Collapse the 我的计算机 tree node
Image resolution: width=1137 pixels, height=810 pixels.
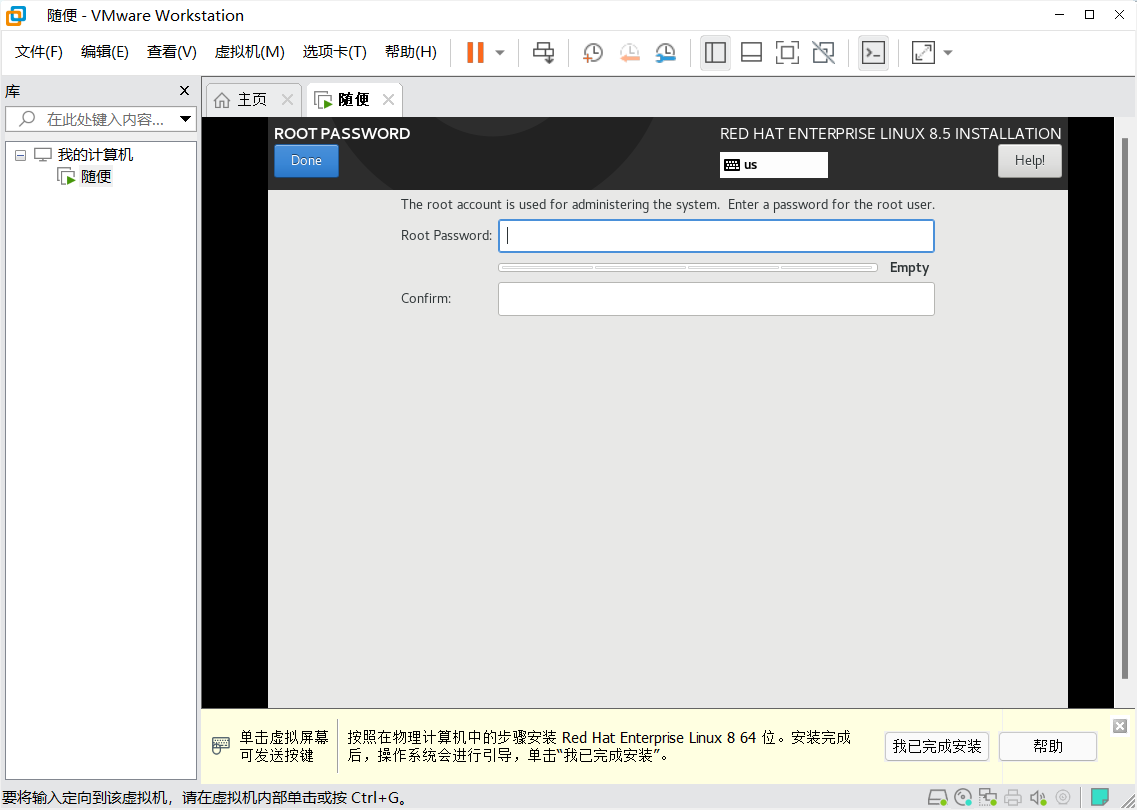[20, 155]
